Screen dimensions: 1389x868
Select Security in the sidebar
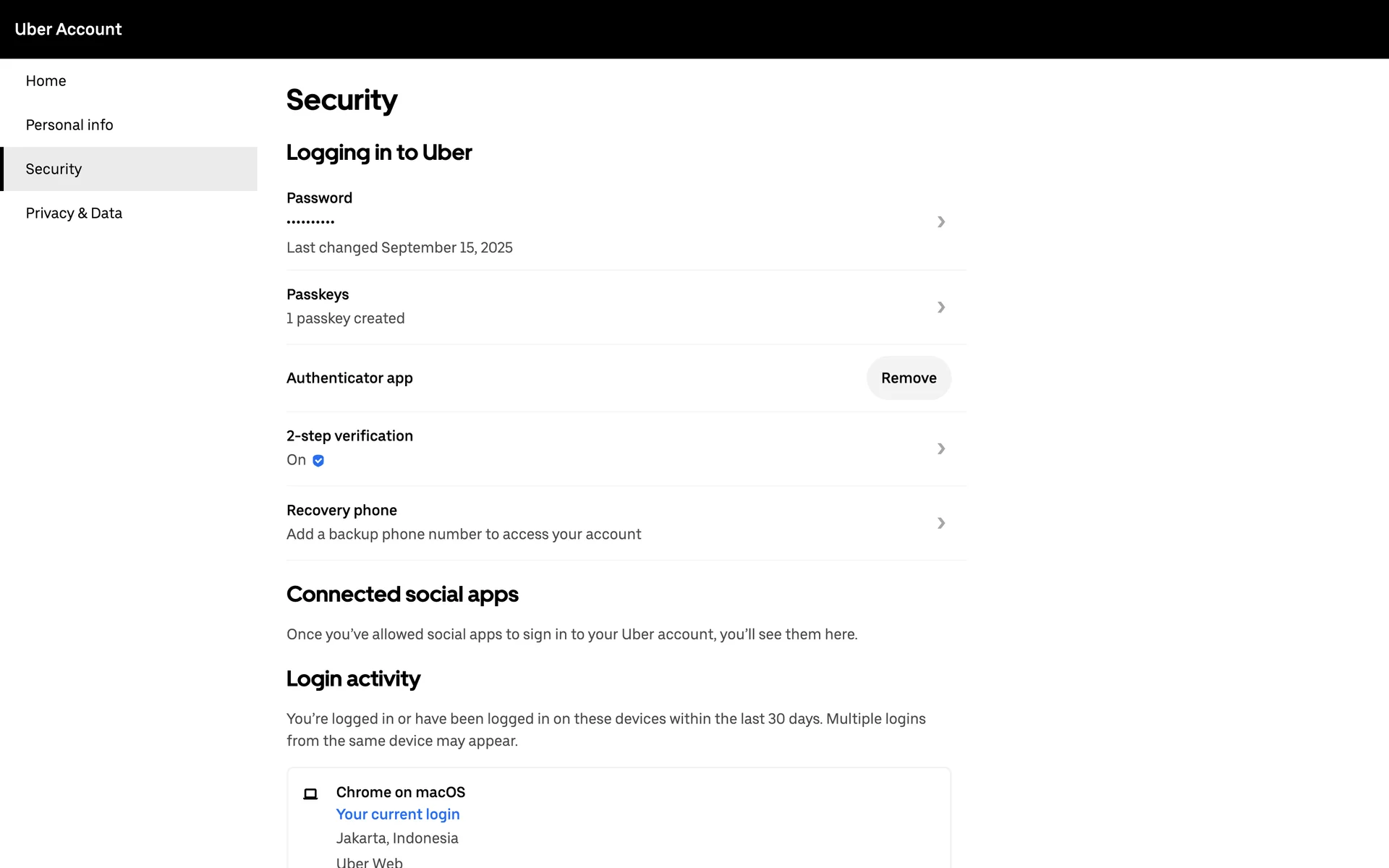coord(54,169)
